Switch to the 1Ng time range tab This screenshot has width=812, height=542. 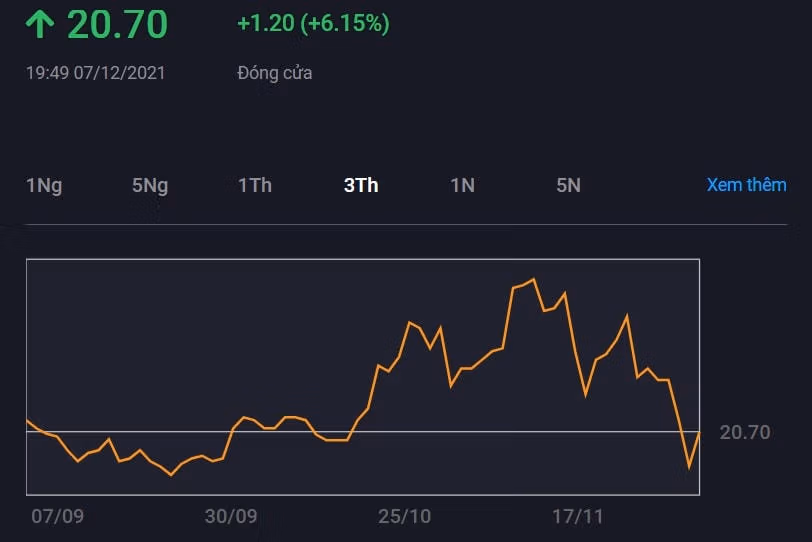click(x=44, y=185)
